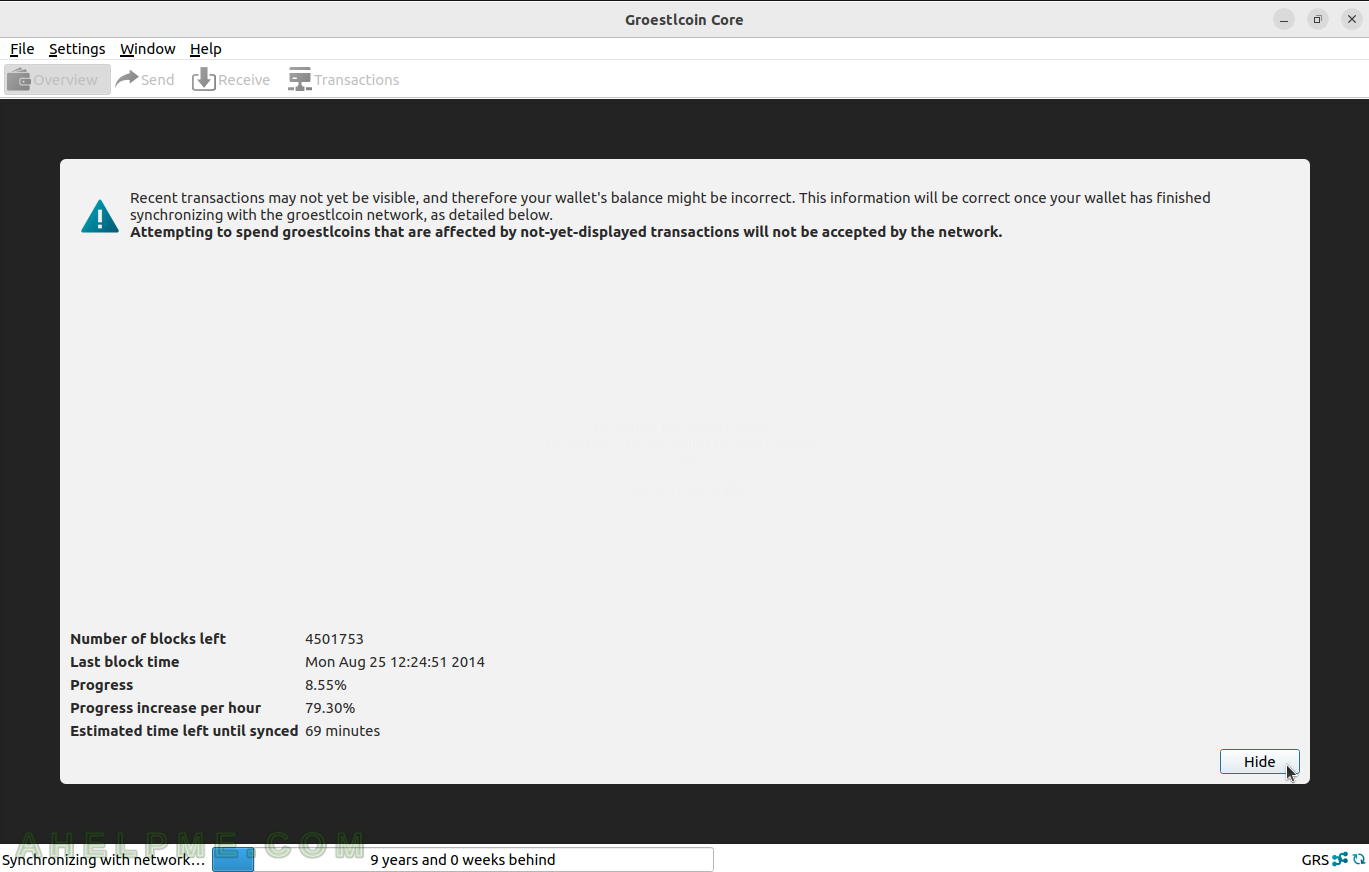
Task: Click the blockchain syncing icon
Action: [1358, 859]
